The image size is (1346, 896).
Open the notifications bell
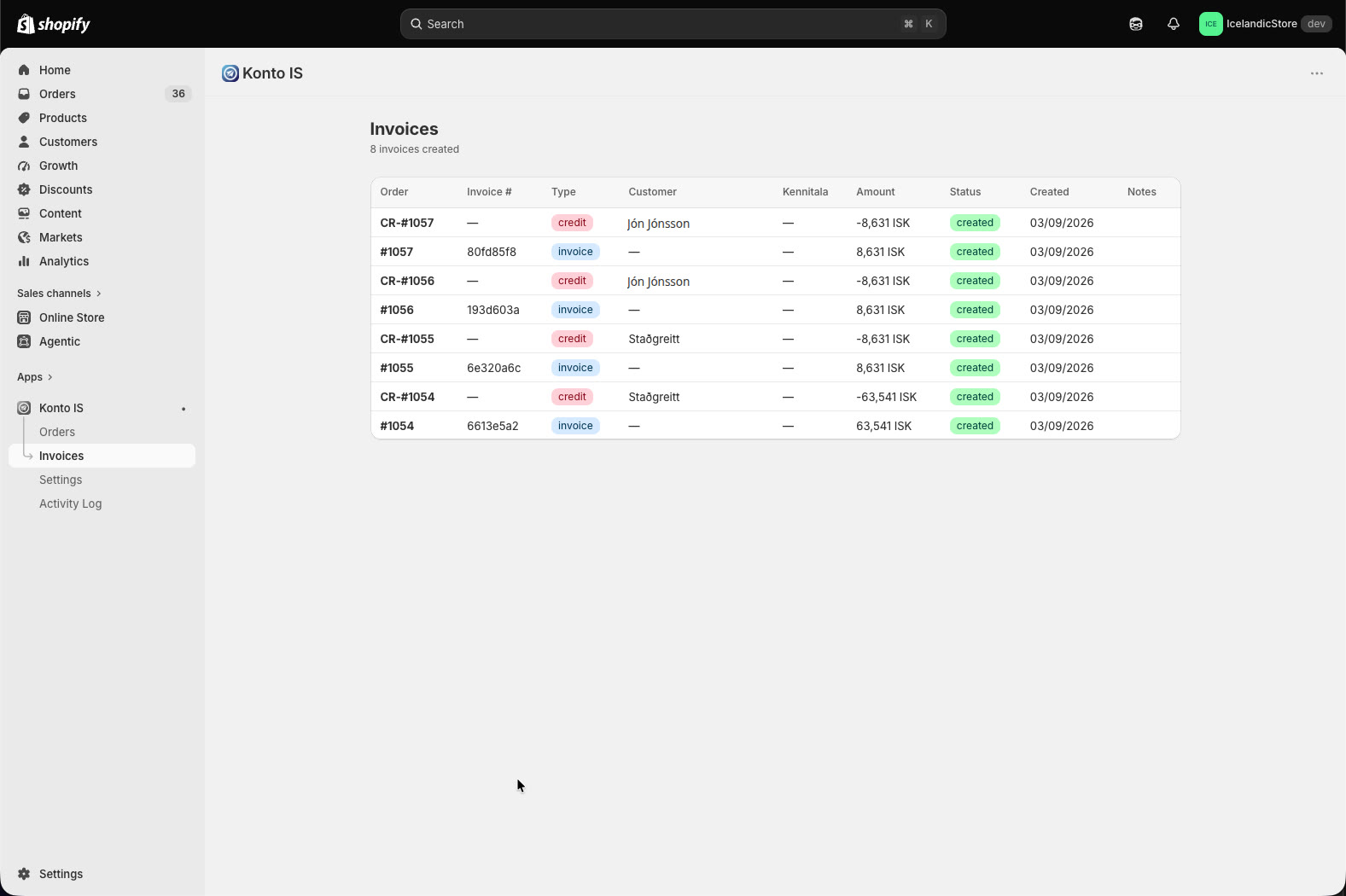(1174, 24)
